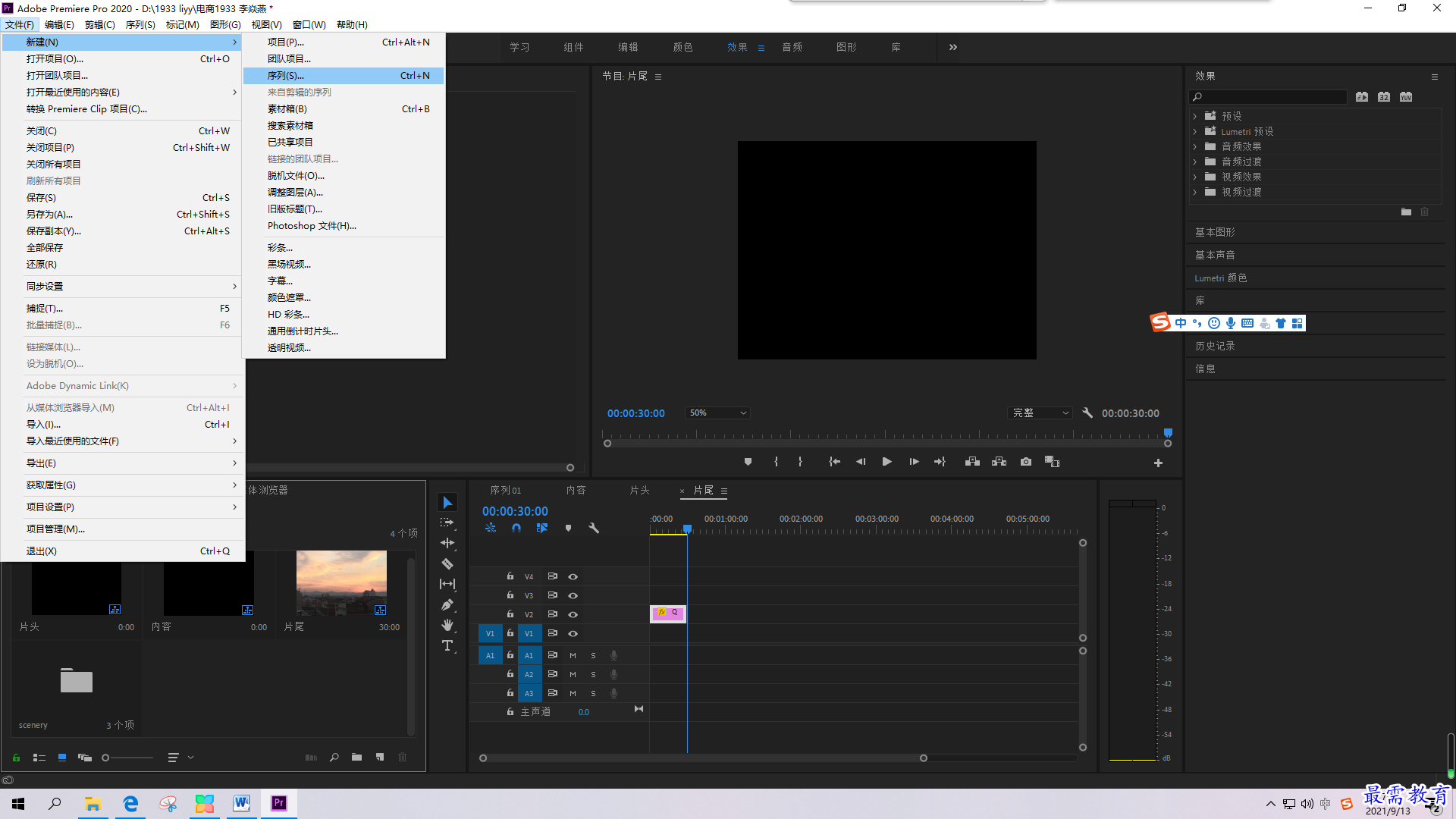Open workspace overflow chevrons
Viewport: 1456px width, 819px height.
953,47
